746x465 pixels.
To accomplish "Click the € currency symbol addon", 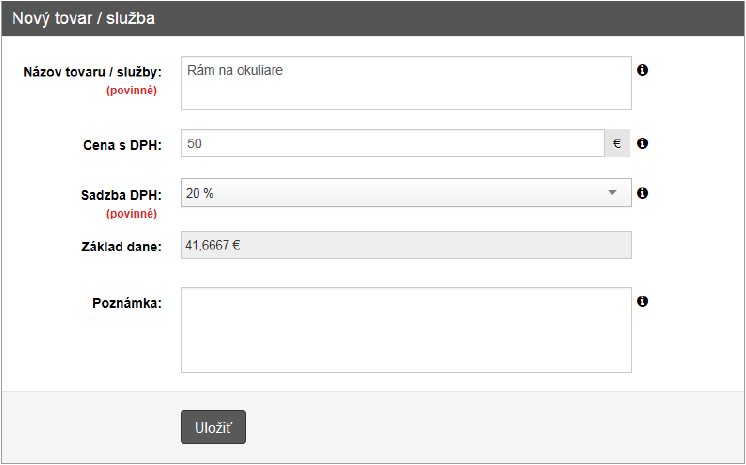I will [x=617, y=144].
